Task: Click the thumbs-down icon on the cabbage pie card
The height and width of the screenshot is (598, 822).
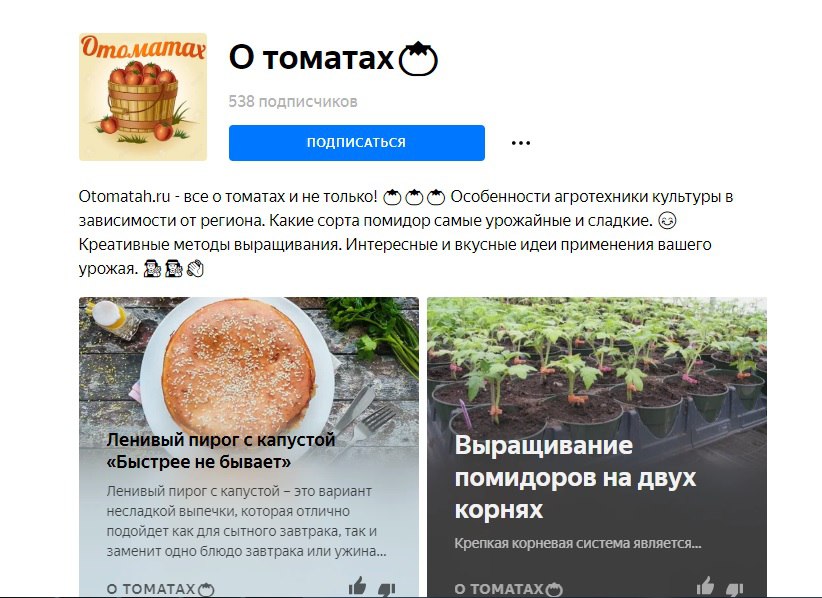Action: [x=386, y=589]
